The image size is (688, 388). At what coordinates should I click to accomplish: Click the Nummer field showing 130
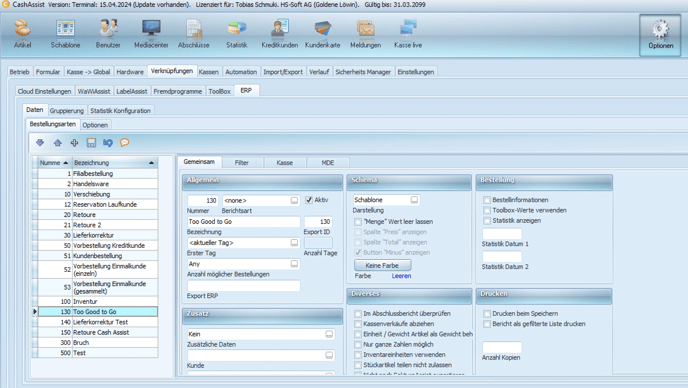tap(203, 200)
